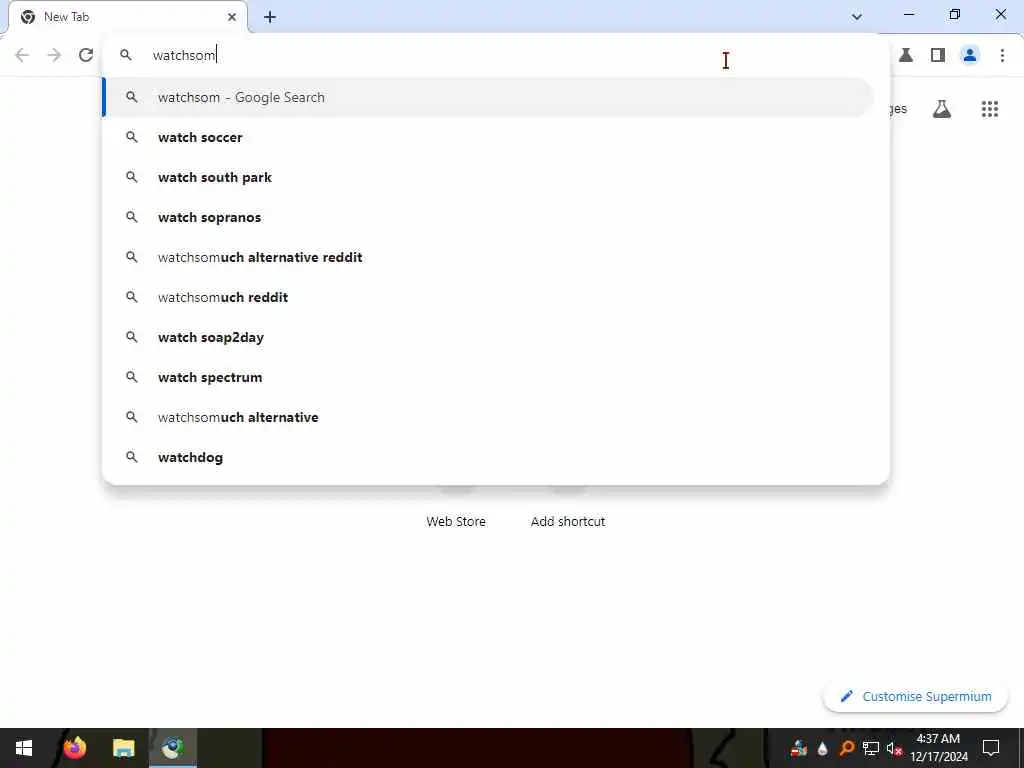Open the profile avatar menu

pyautogui.click(x=970, y=55)
